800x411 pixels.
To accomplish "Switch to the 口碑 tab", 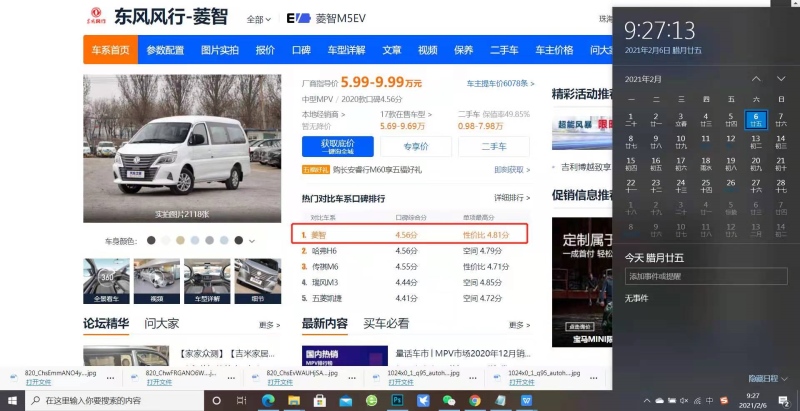I will pyautogui.click(x=301, y=50).
